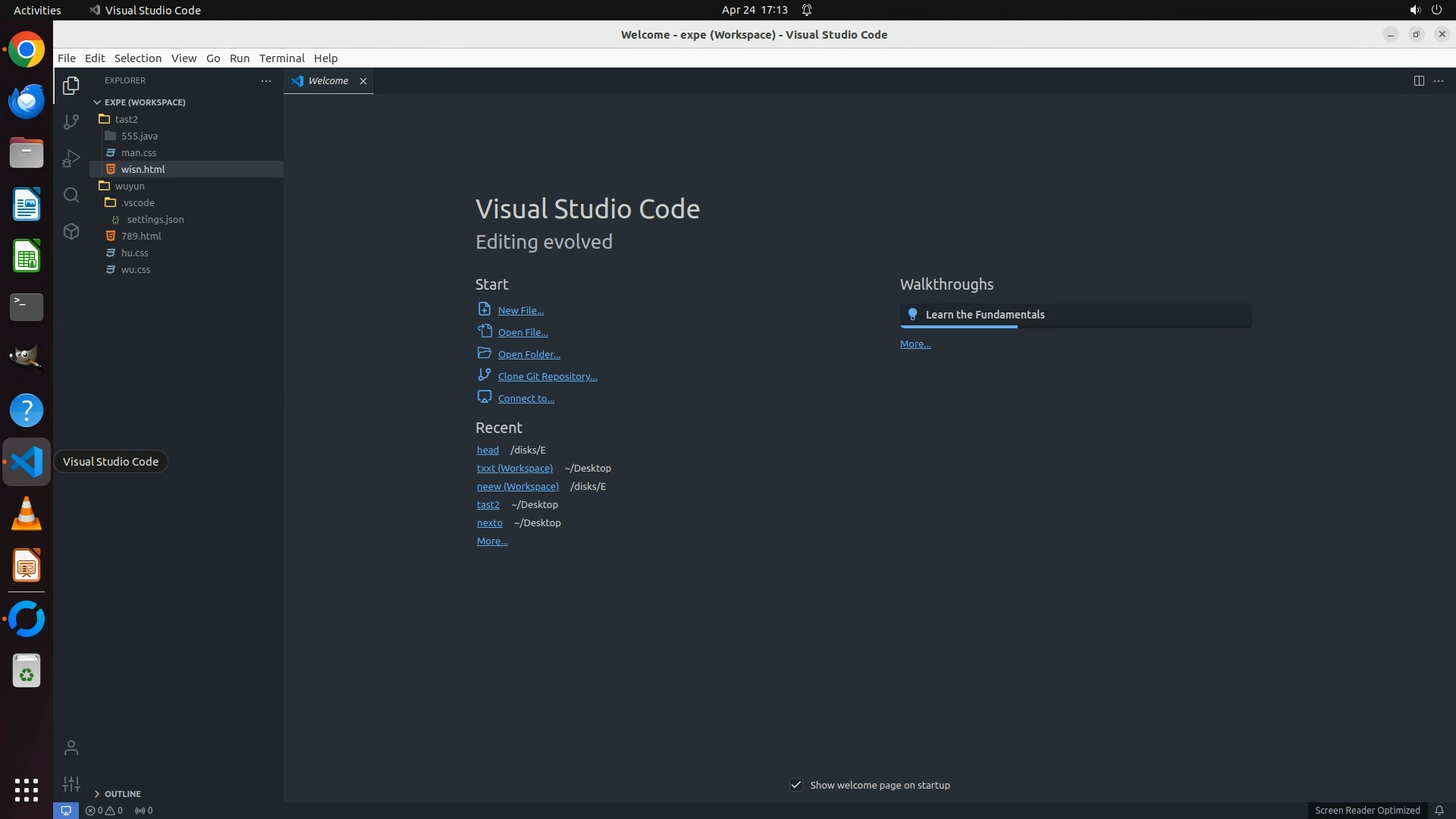Open Explorer views and more actions menu
Screen dimensions: 1456x819
coord(266,81)
